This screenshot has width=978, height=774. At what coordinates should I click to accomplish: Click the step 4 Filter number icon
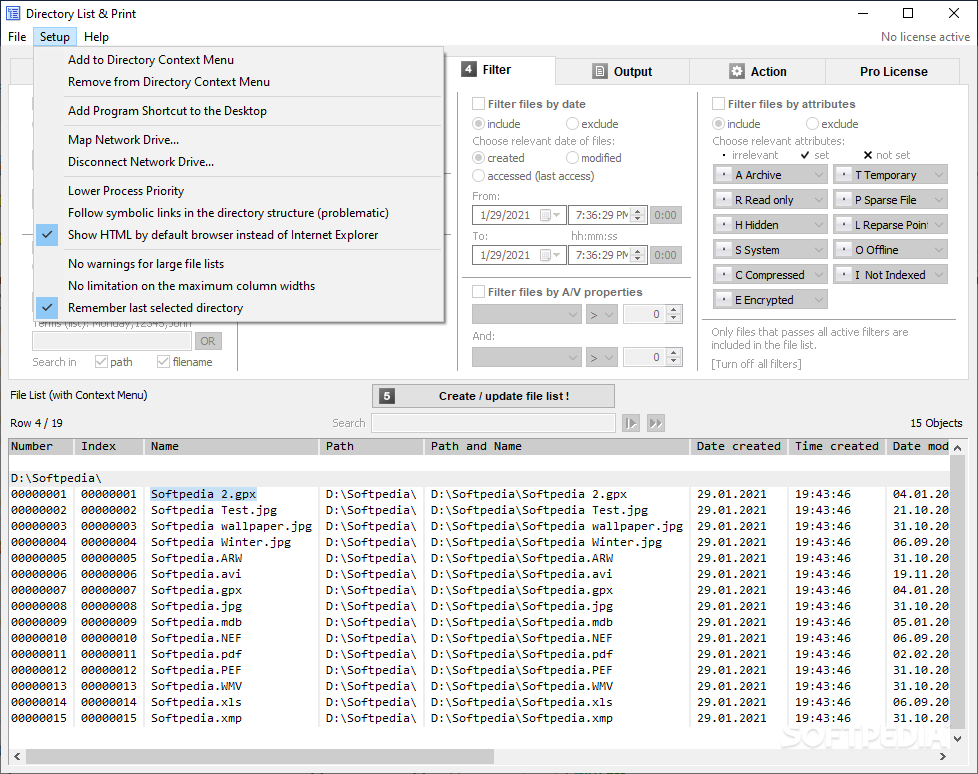[469, 69]
